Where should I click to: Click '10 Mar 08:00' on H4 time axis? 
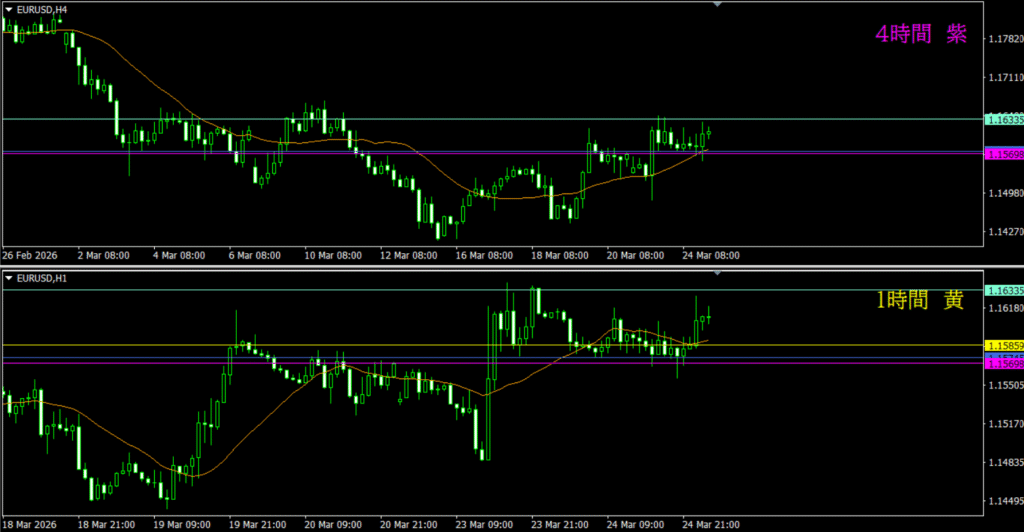333,255
